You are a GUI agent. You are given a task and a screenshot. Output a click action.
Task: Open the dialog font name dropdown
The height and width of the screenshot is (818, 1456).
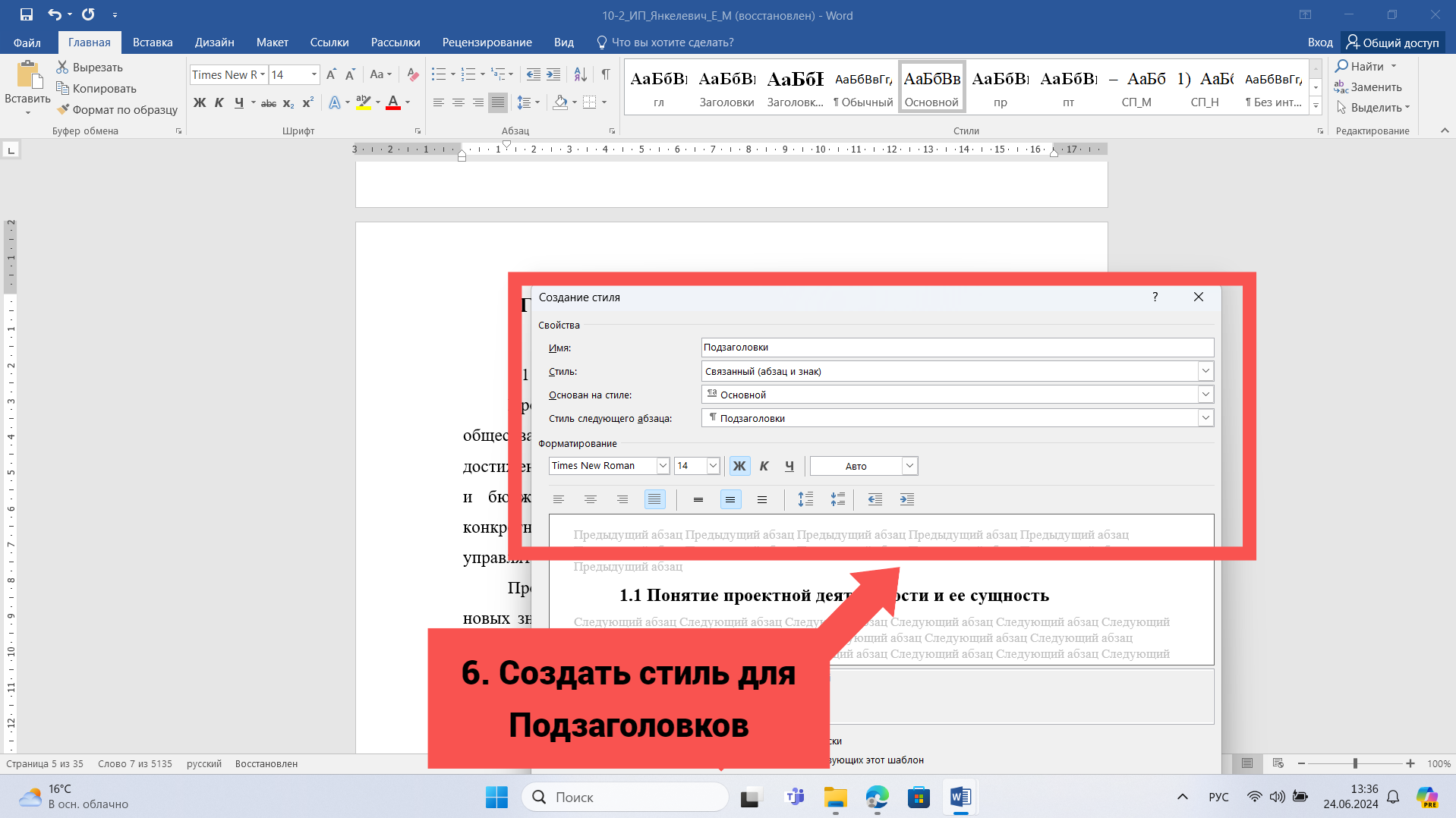pos(663,466)
